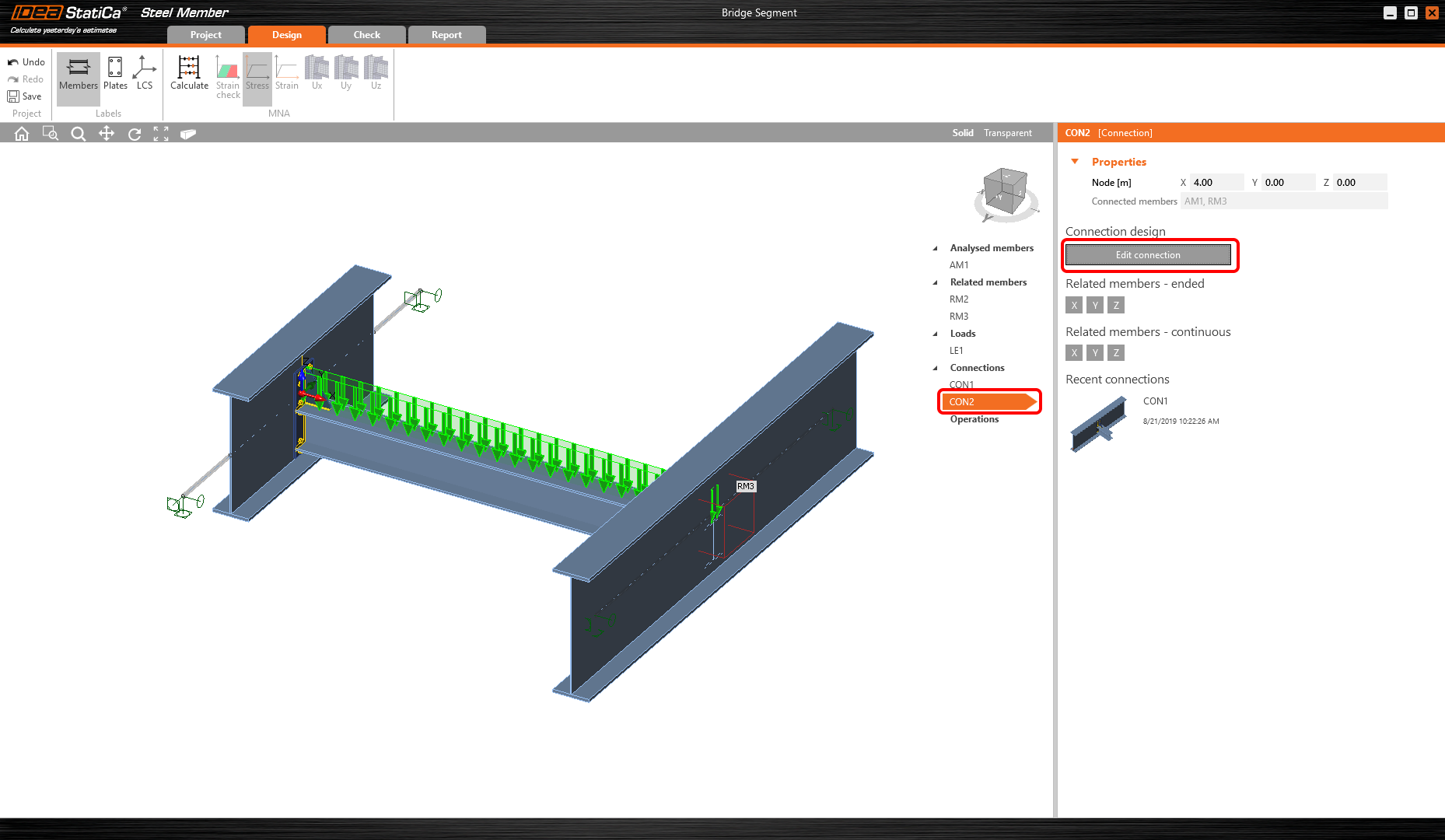This screenshot has height=840, width=1445.
Task: Click X under Related members - continuous
Action: (1074, 353)
